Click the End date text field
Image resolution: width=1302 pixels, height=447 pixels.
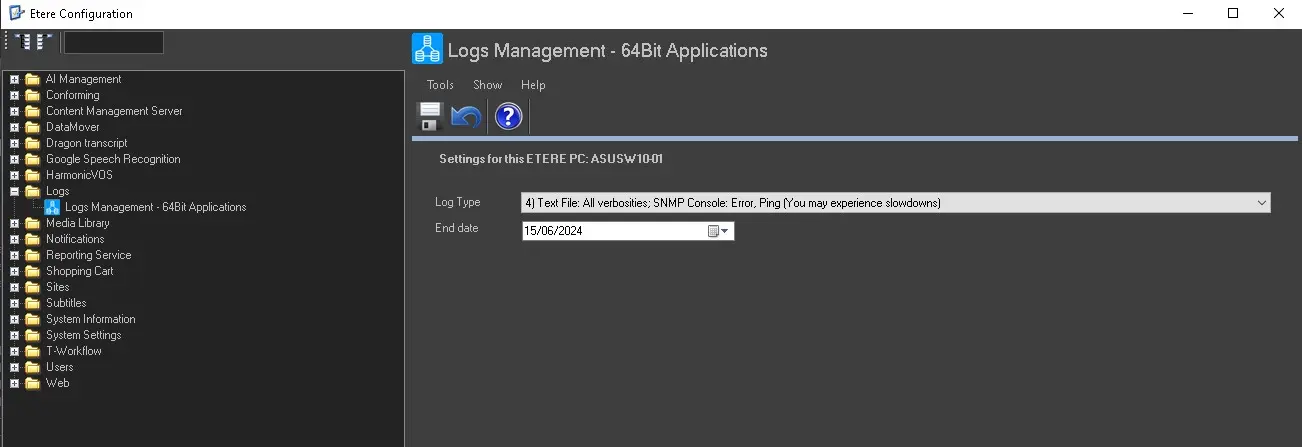(x=612, y=231)
